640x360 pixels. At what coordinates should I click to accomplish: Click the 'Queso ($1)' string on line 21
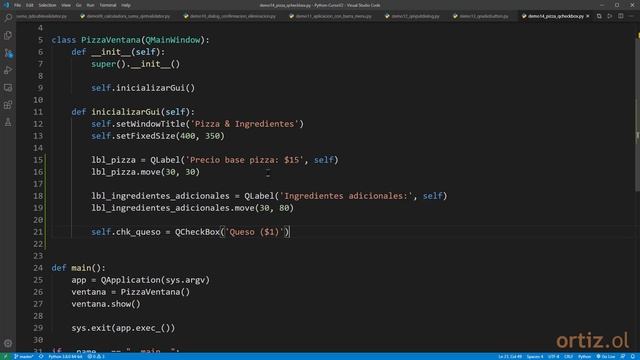point(254,232)
